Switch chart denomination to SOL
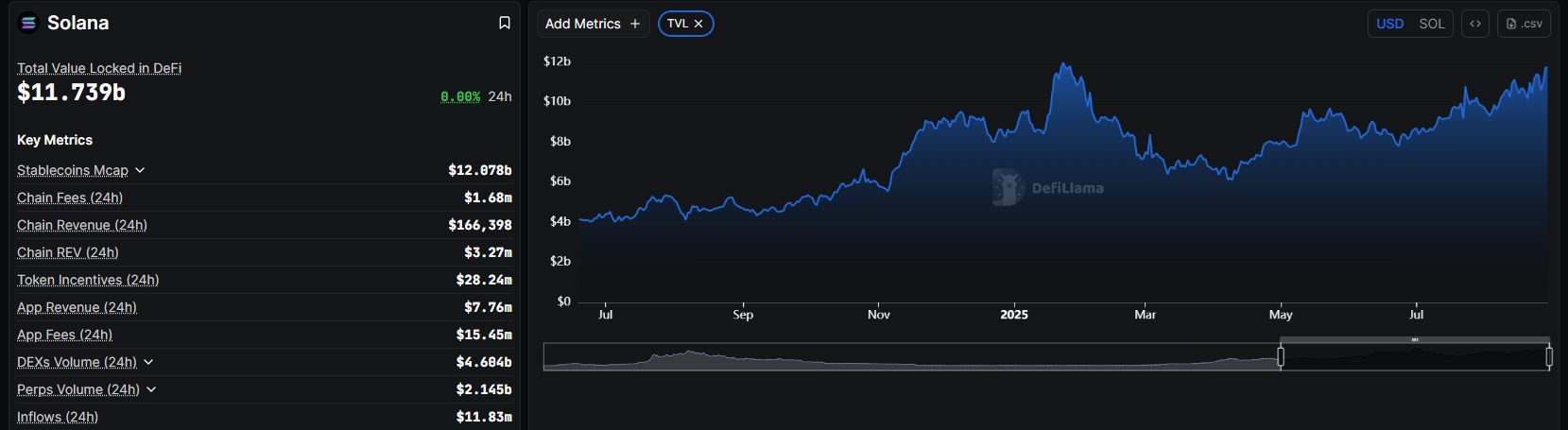This screenshot has width=1568, height=430. [x=1432, y=24]
